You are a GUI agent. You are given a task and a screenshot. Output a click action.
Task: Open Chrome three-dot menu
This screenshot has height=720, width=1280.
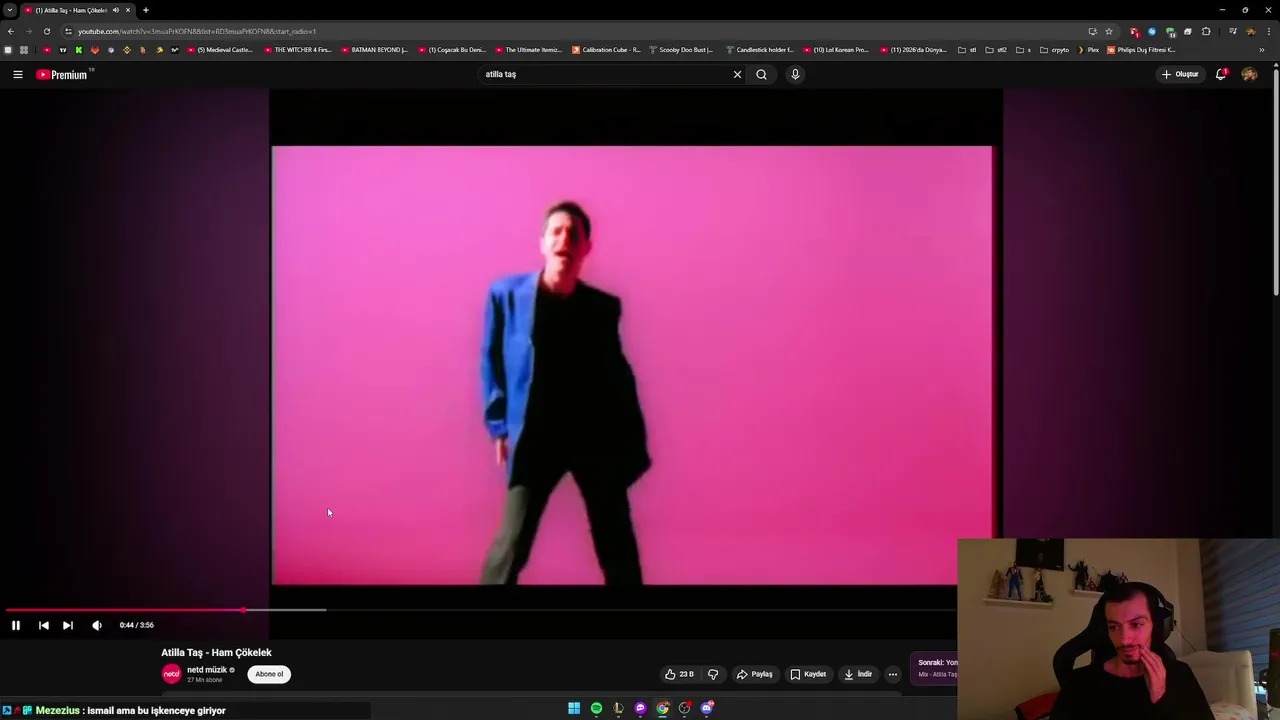(x=1268, y=31)
